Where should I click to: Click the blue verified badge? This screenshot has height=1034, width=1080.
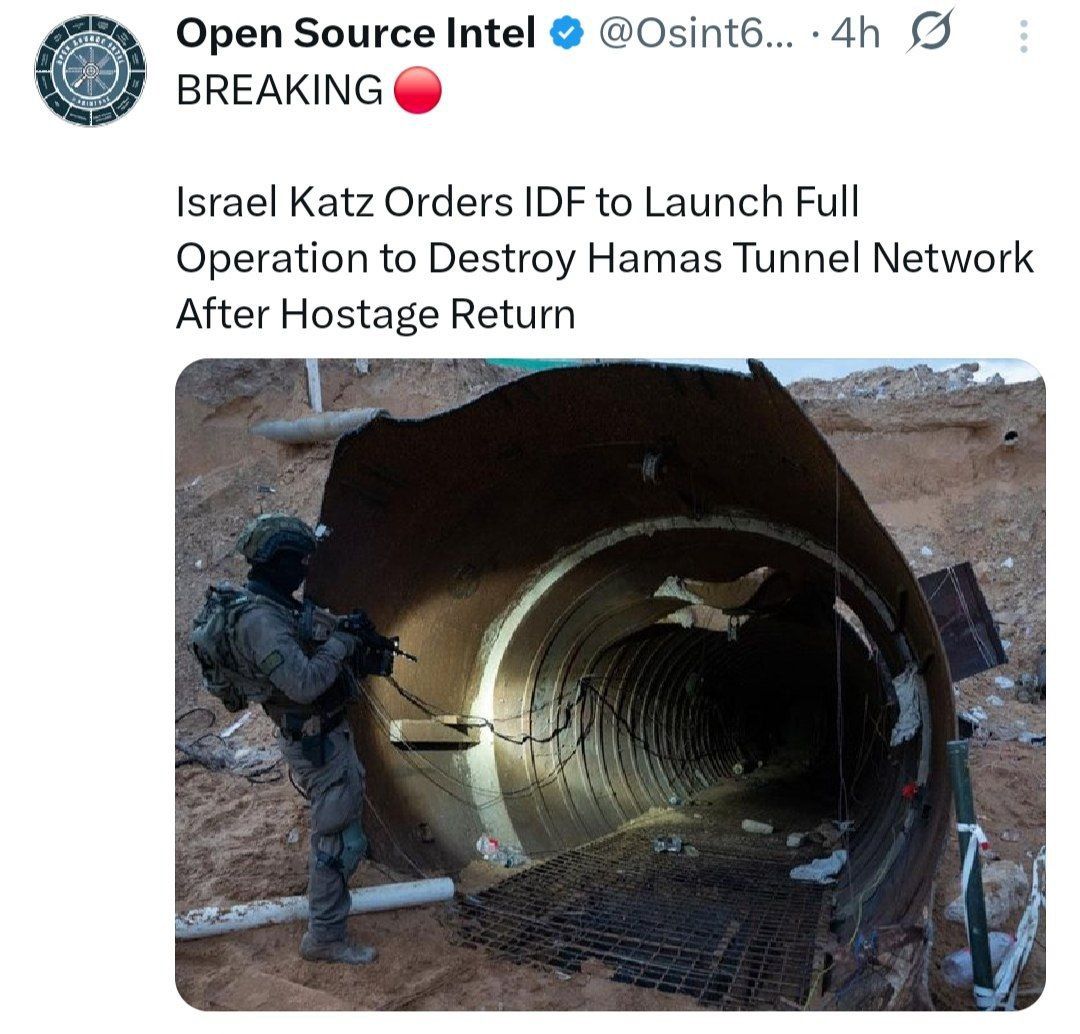coord(566,34)
